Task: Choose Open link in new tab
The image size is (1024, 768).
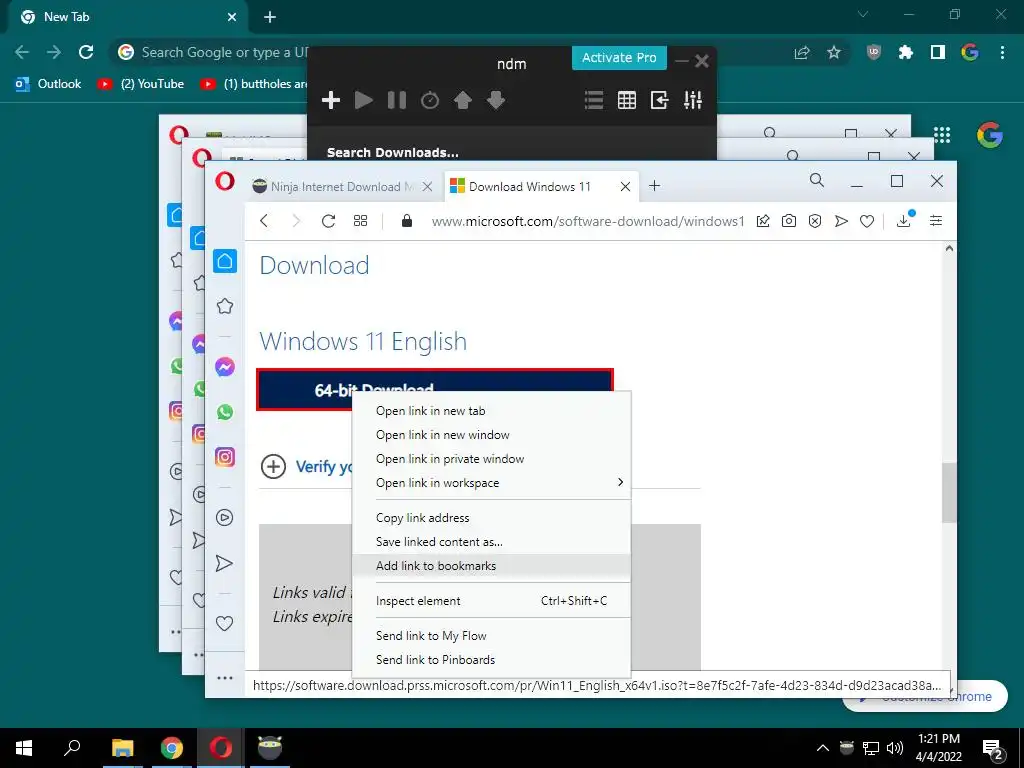Action: pyautogui.click(x=491, y=411)
